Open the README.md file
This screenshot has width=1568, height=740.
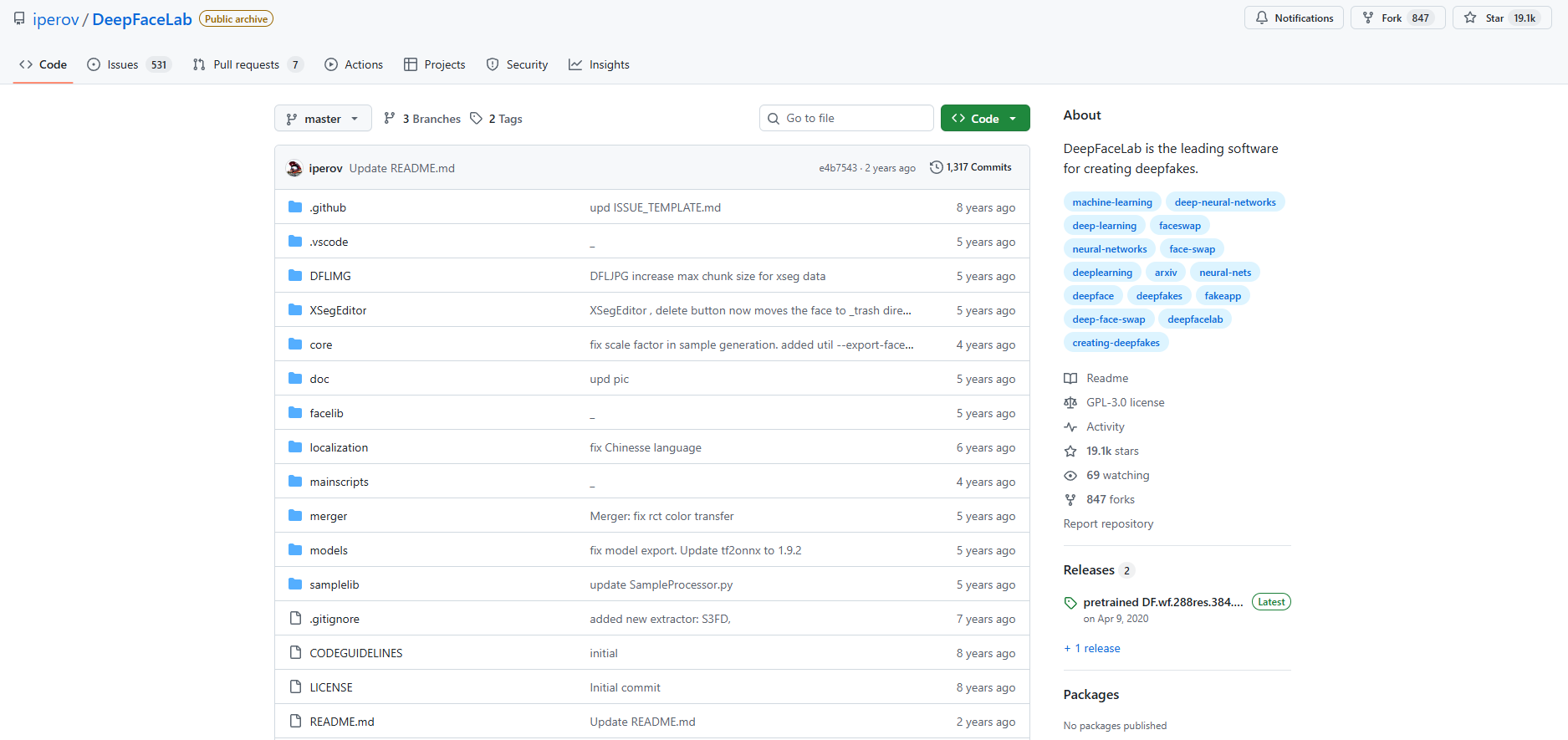[x=342, y=722]
